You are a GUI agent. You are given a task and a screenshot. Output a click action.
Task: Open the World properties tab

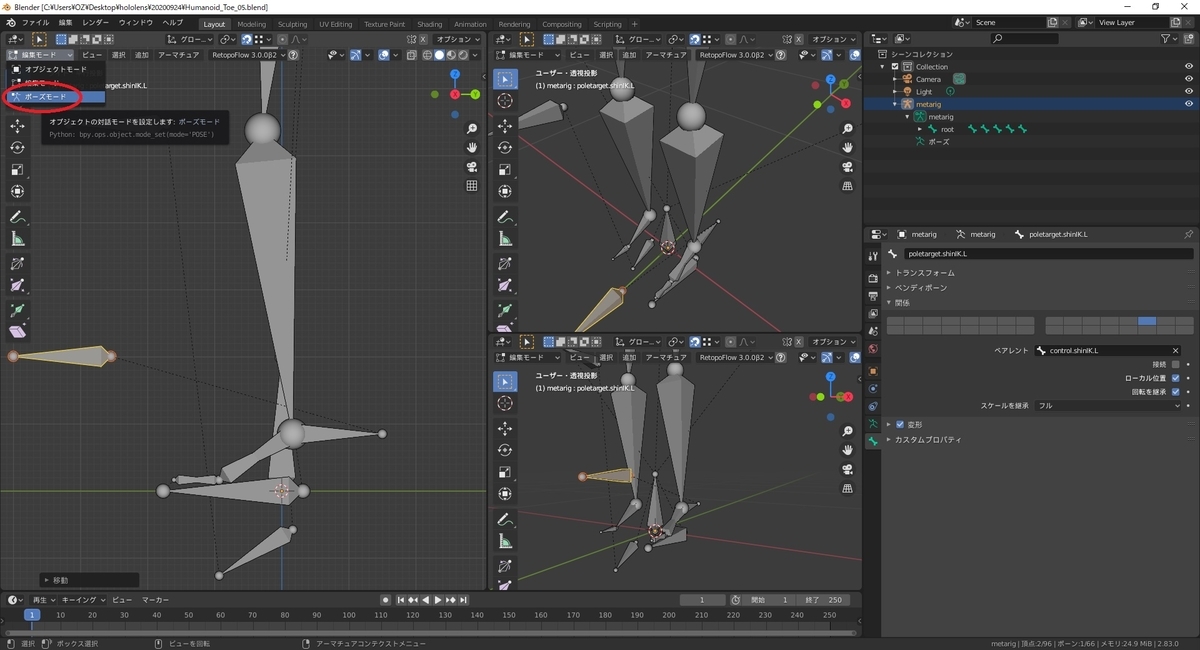(873, 349)
